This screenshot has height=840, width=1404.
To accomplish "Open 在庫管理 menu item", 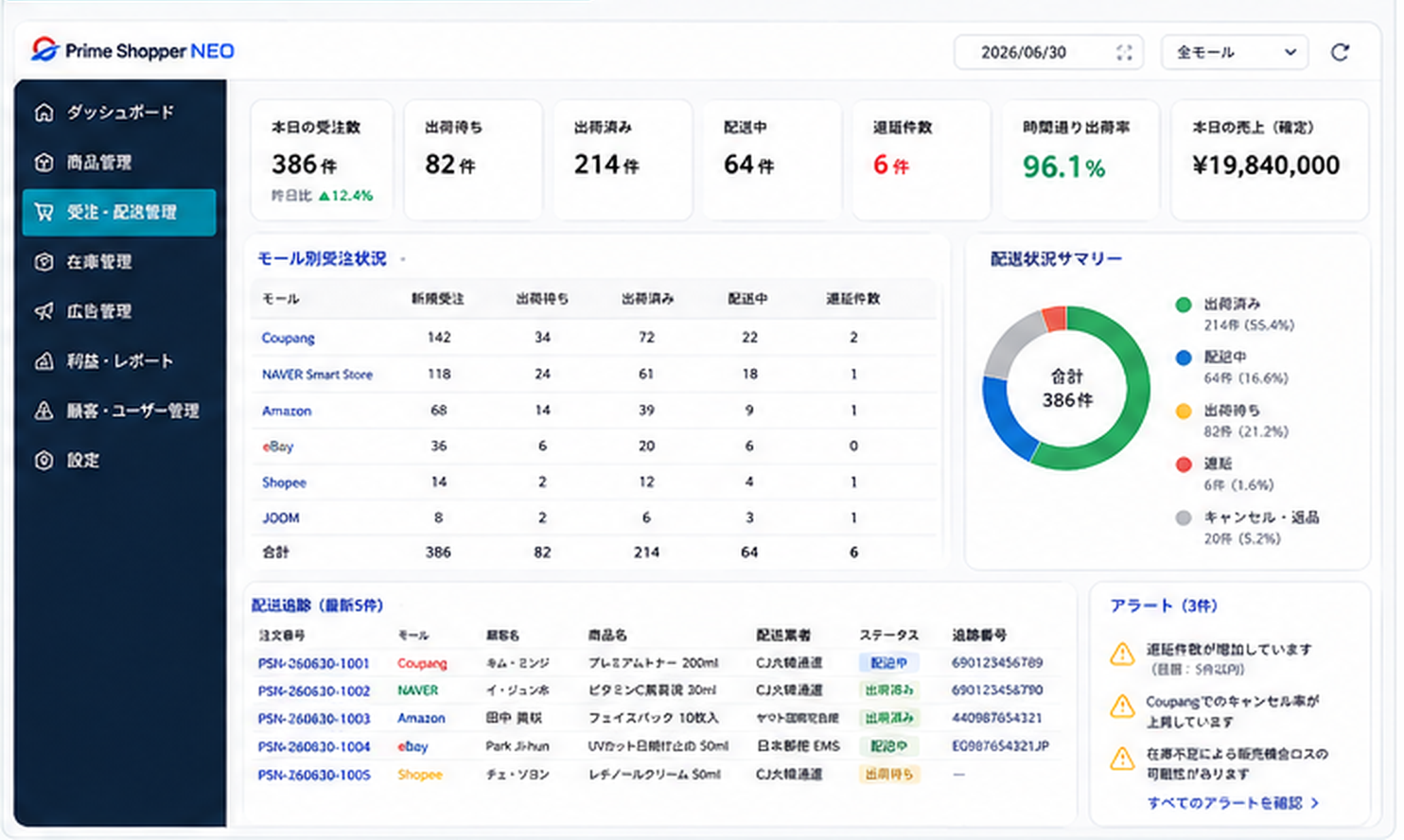I will [x=119, y=262].
